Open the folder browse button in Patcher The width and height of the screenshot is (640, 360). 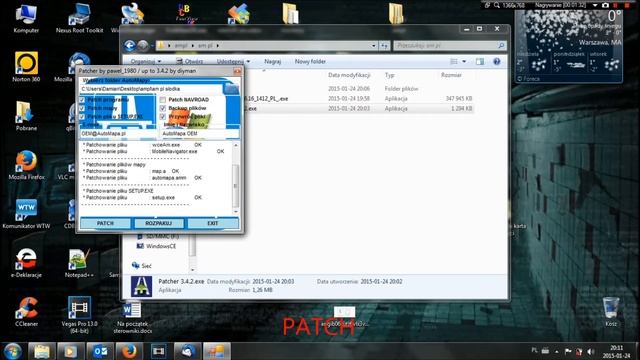(x=231, y=89)
